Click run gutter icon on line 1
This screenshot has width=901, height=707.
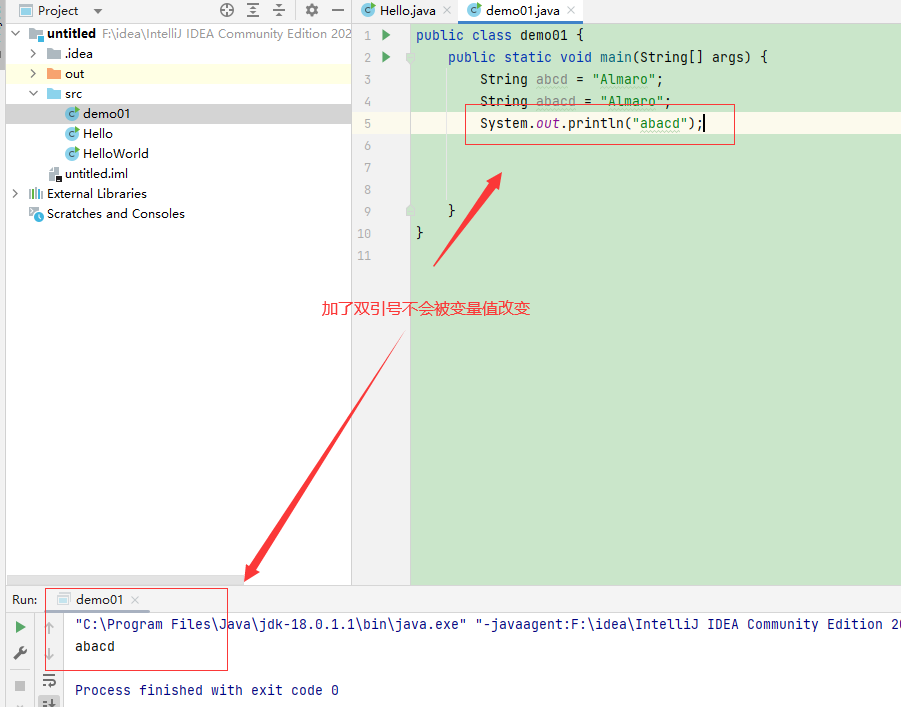[386, 35]
